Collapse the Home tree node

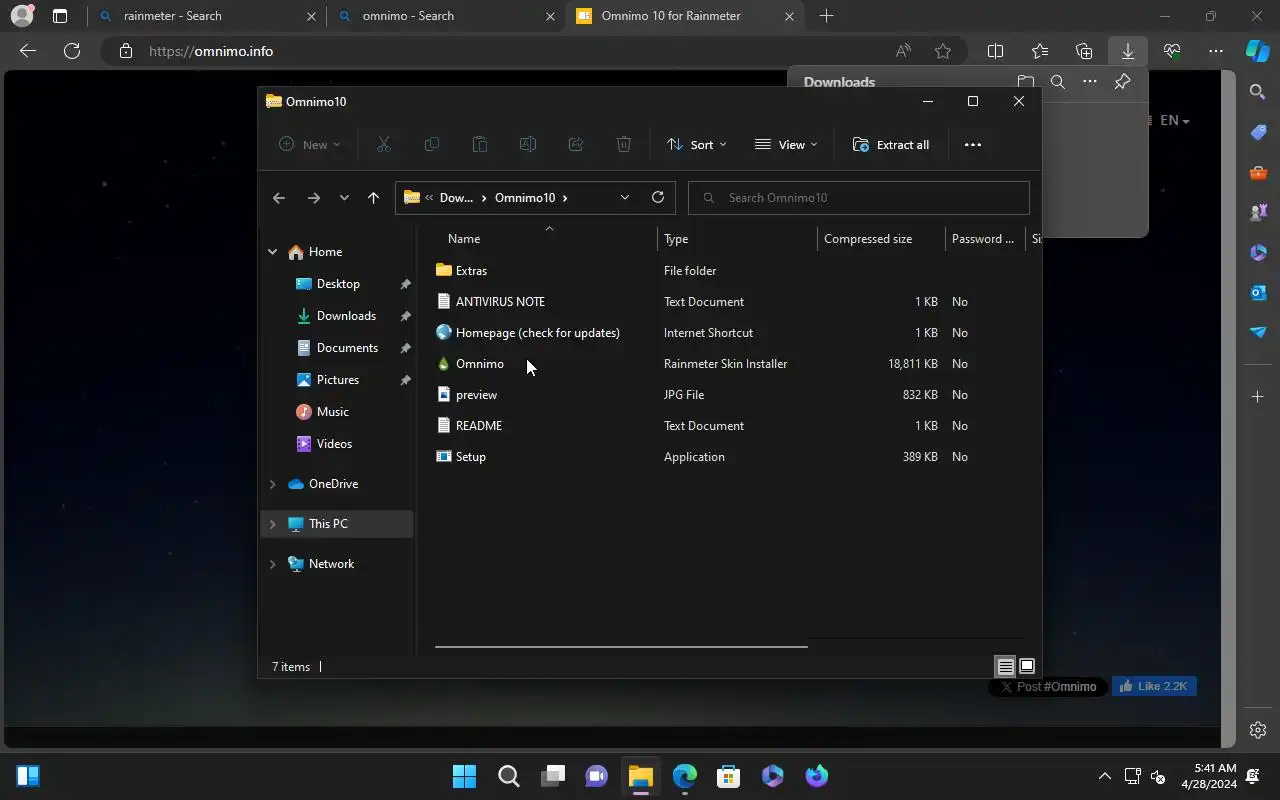[x=272, y=252]
